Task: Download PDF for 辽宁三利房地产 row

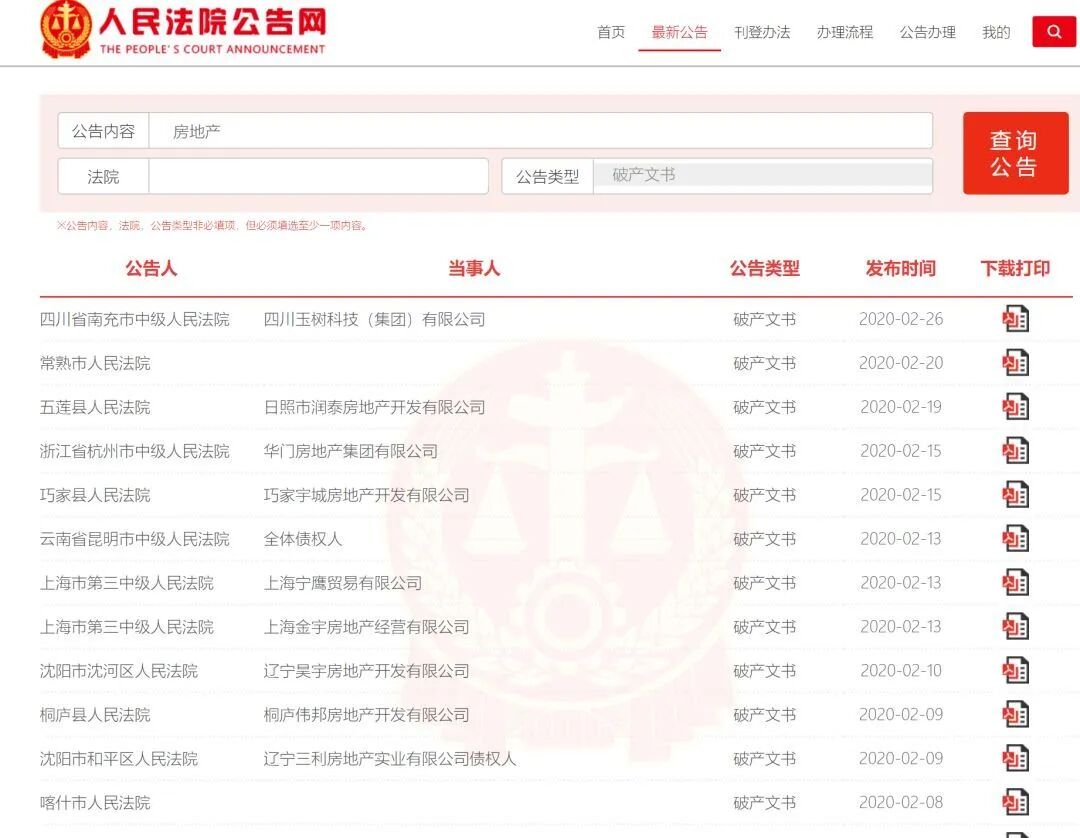Action: [x=1015, y=759]
